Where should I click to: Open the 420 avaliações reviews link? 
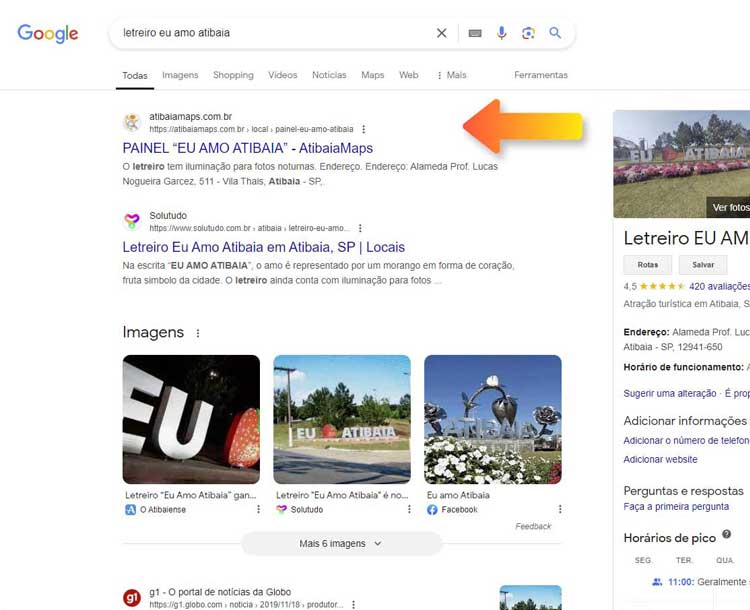pyautogui.click(x=719, y=287)
